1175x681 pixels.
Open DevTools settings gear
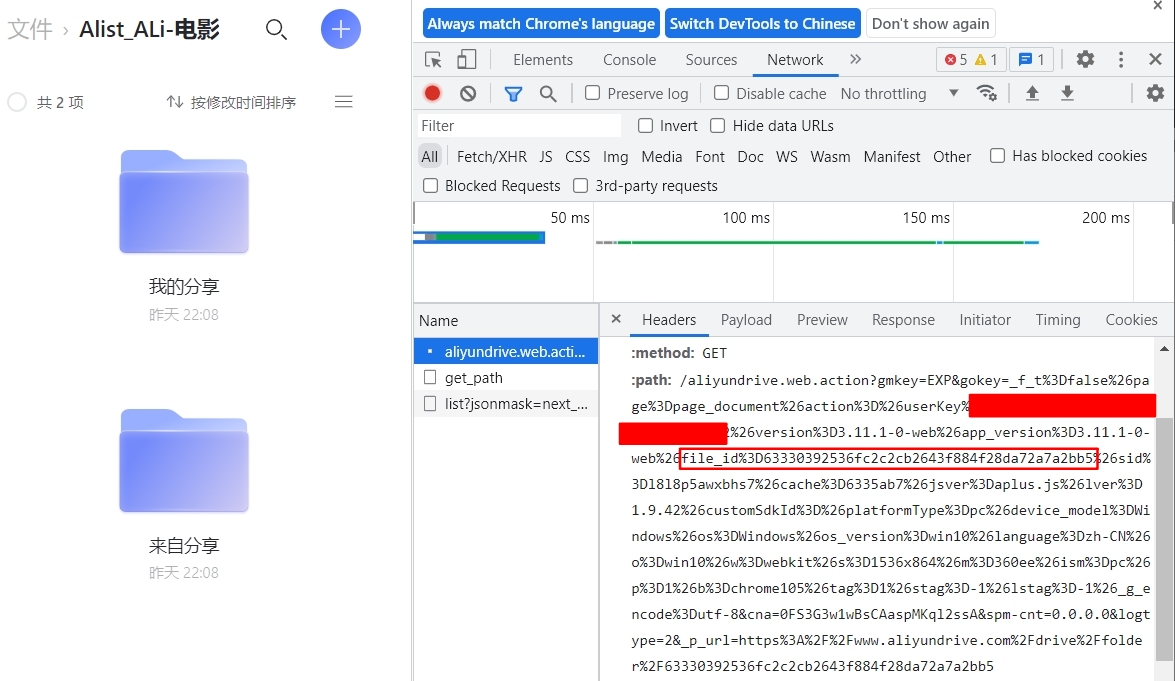(1085, 59)
